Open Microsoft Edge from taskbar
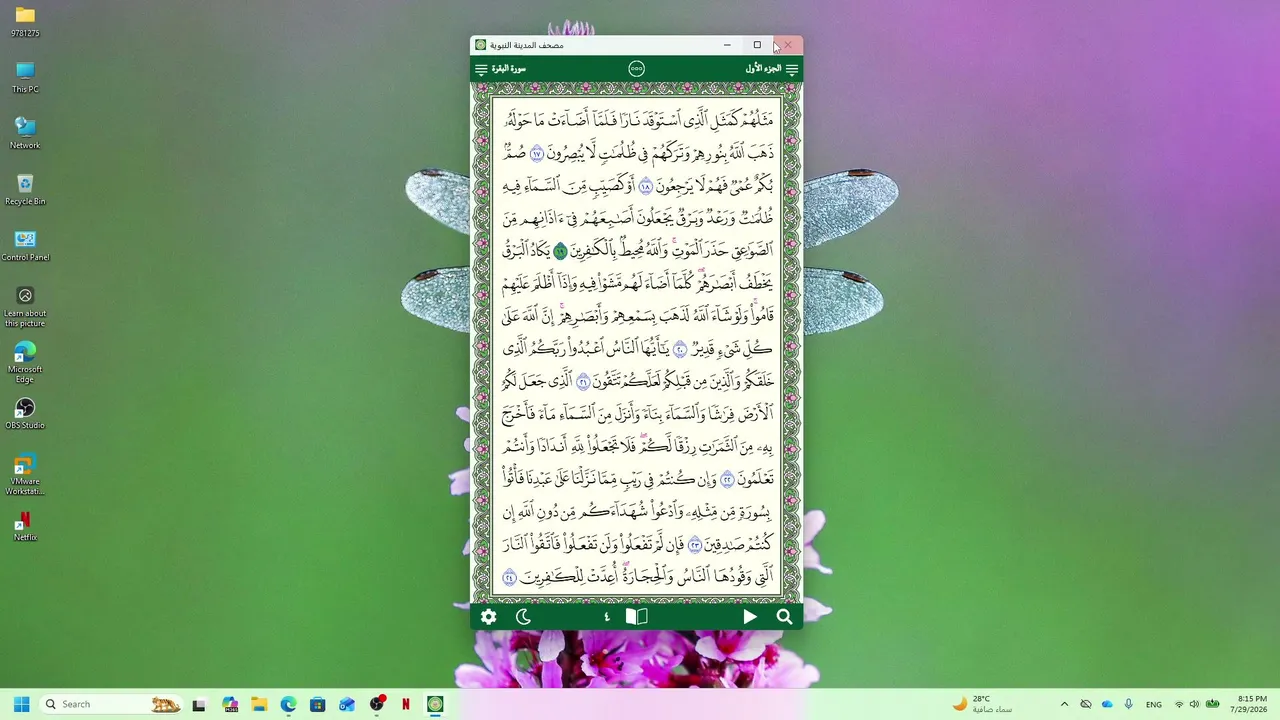1280x720 pixels. pos(288,704)
